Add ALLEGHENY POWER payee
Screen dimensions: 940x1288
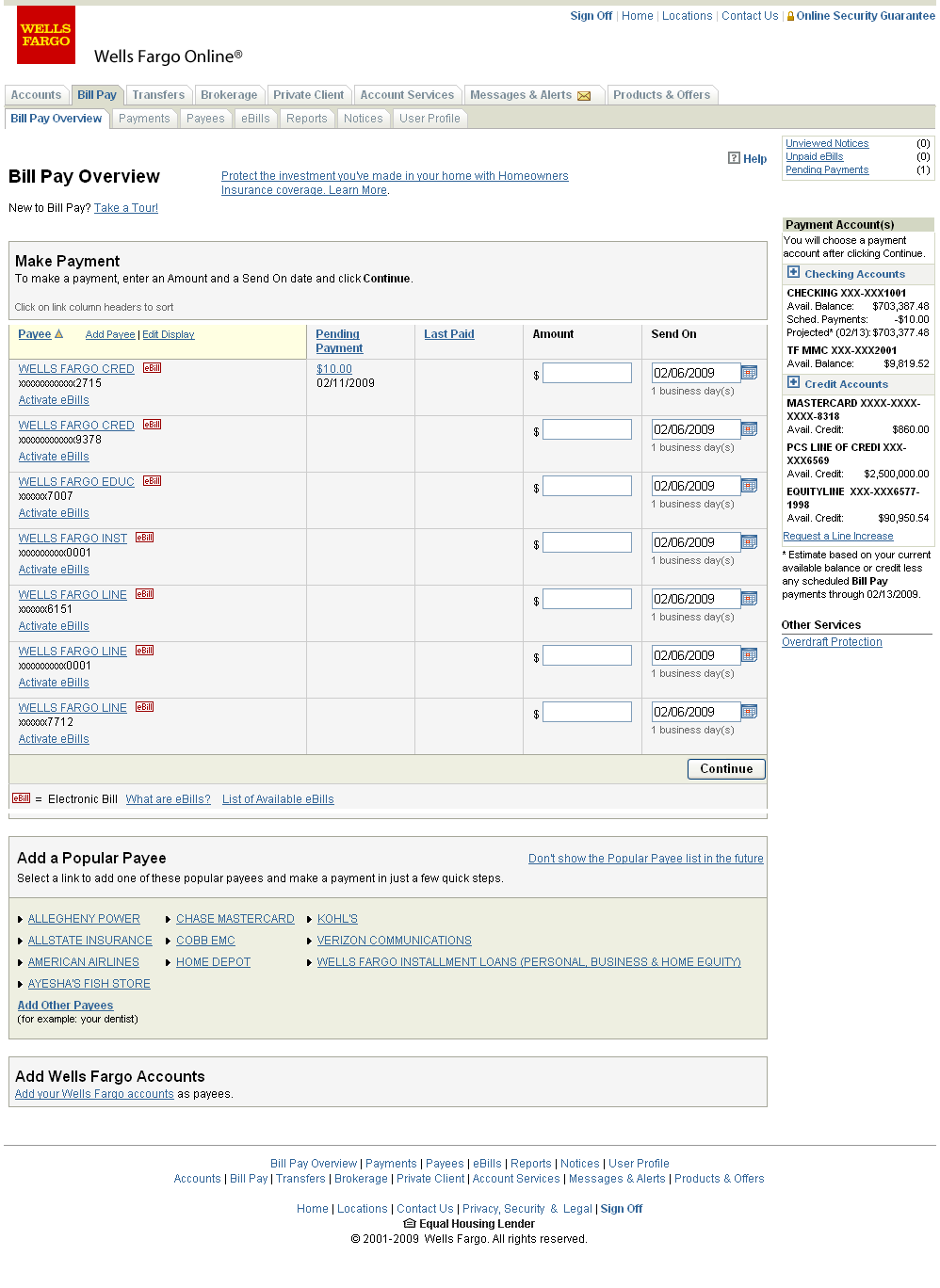(84, 919)
